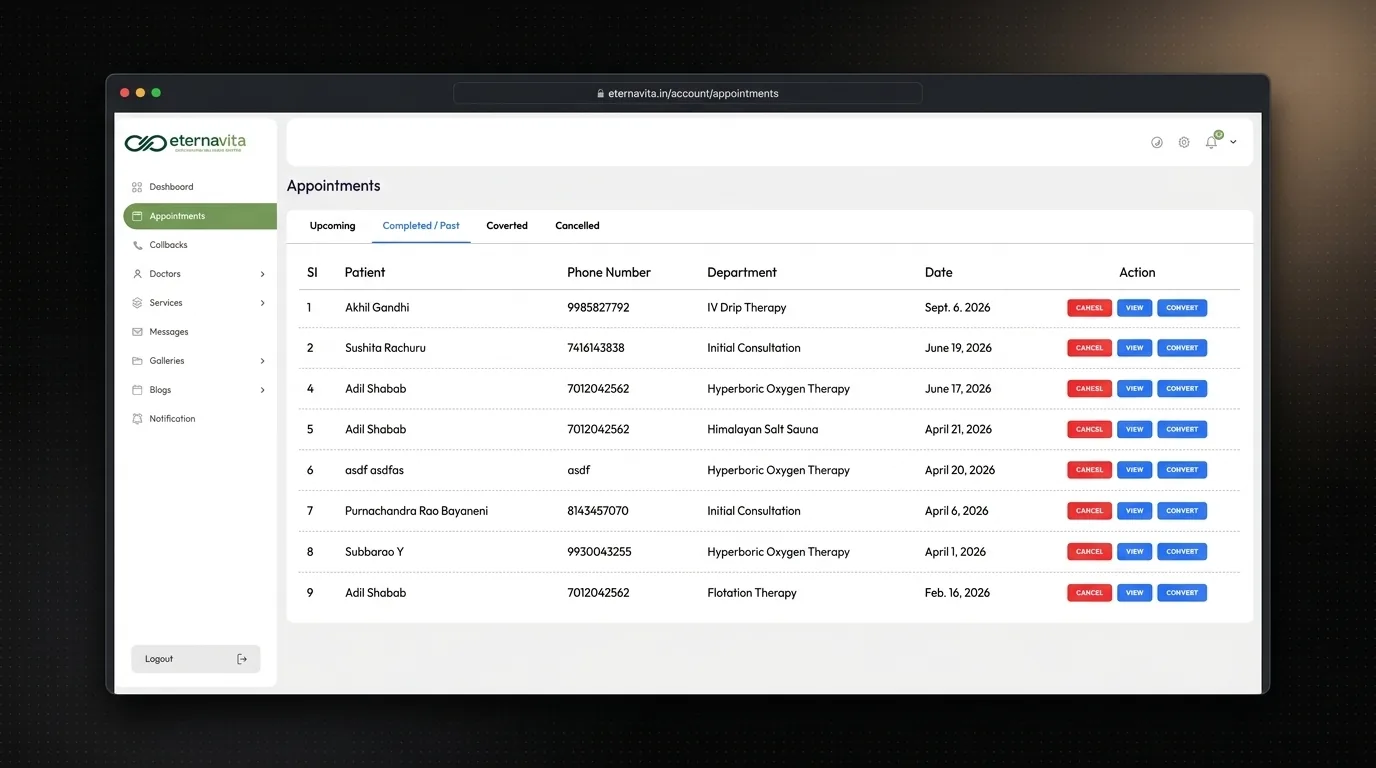1376x768 pixels.
Task: Convert Subbarao Y's appointment
Action: pos(1182,552)
